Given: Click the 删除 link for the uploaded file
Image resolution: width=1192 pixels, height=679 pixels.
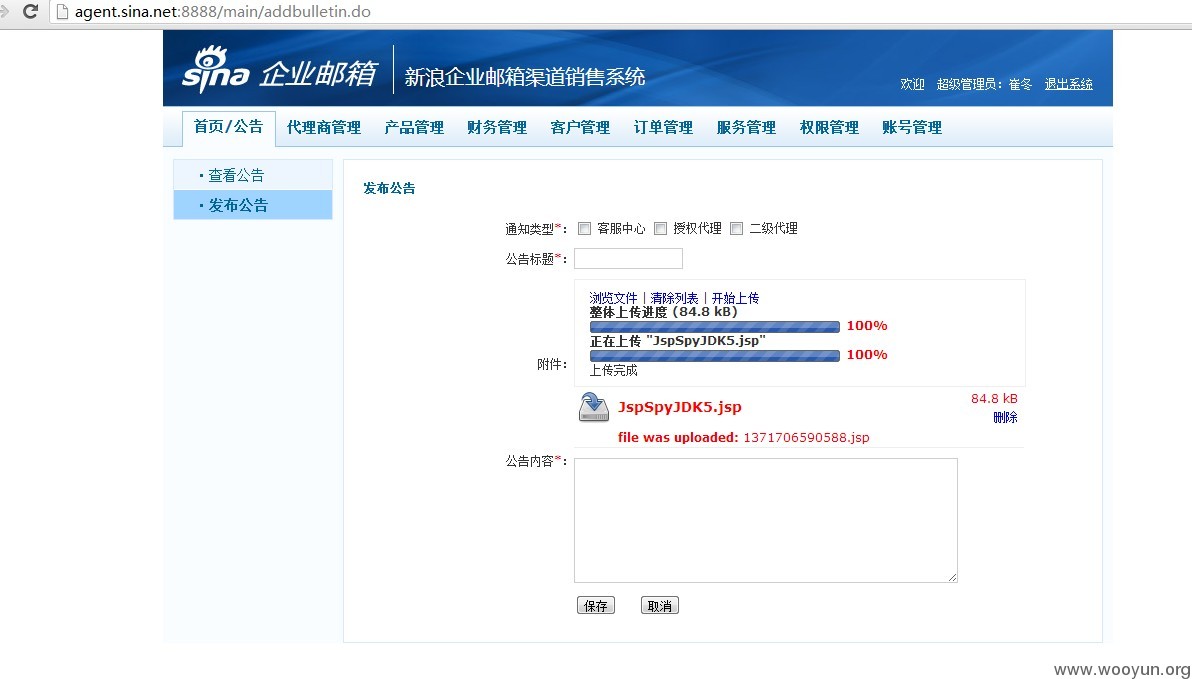Looking at the screenshot, I should (1005, 417).
